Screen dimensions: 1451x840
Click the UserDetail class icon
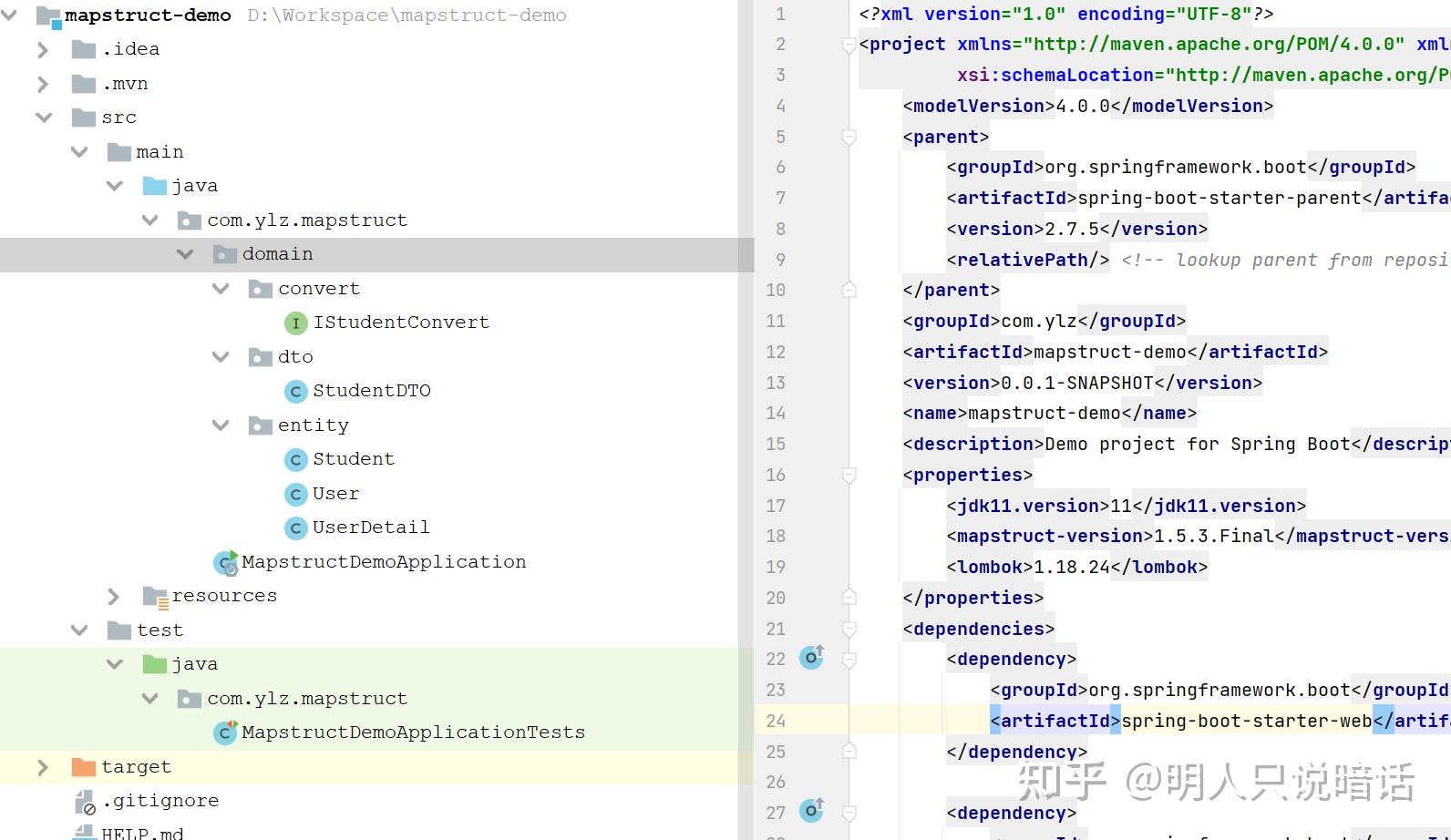(x=295, y=528)
